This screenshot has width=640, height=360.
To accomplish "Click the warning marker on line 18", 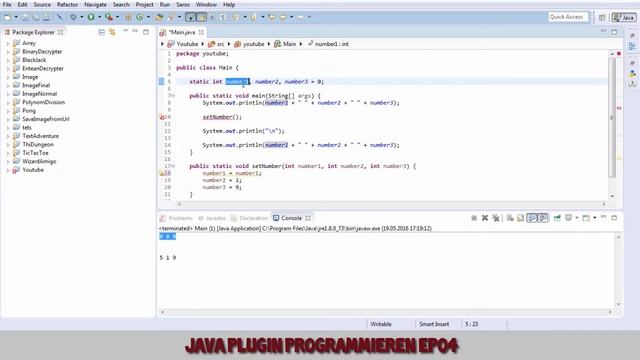I will [162, 173].
